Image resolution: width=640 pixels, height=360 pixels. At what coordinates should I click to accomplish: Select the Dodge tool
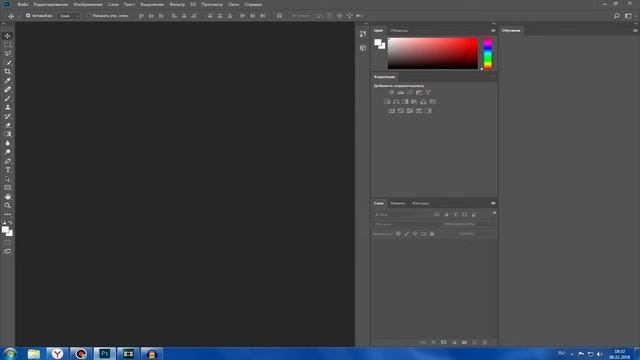7,152
